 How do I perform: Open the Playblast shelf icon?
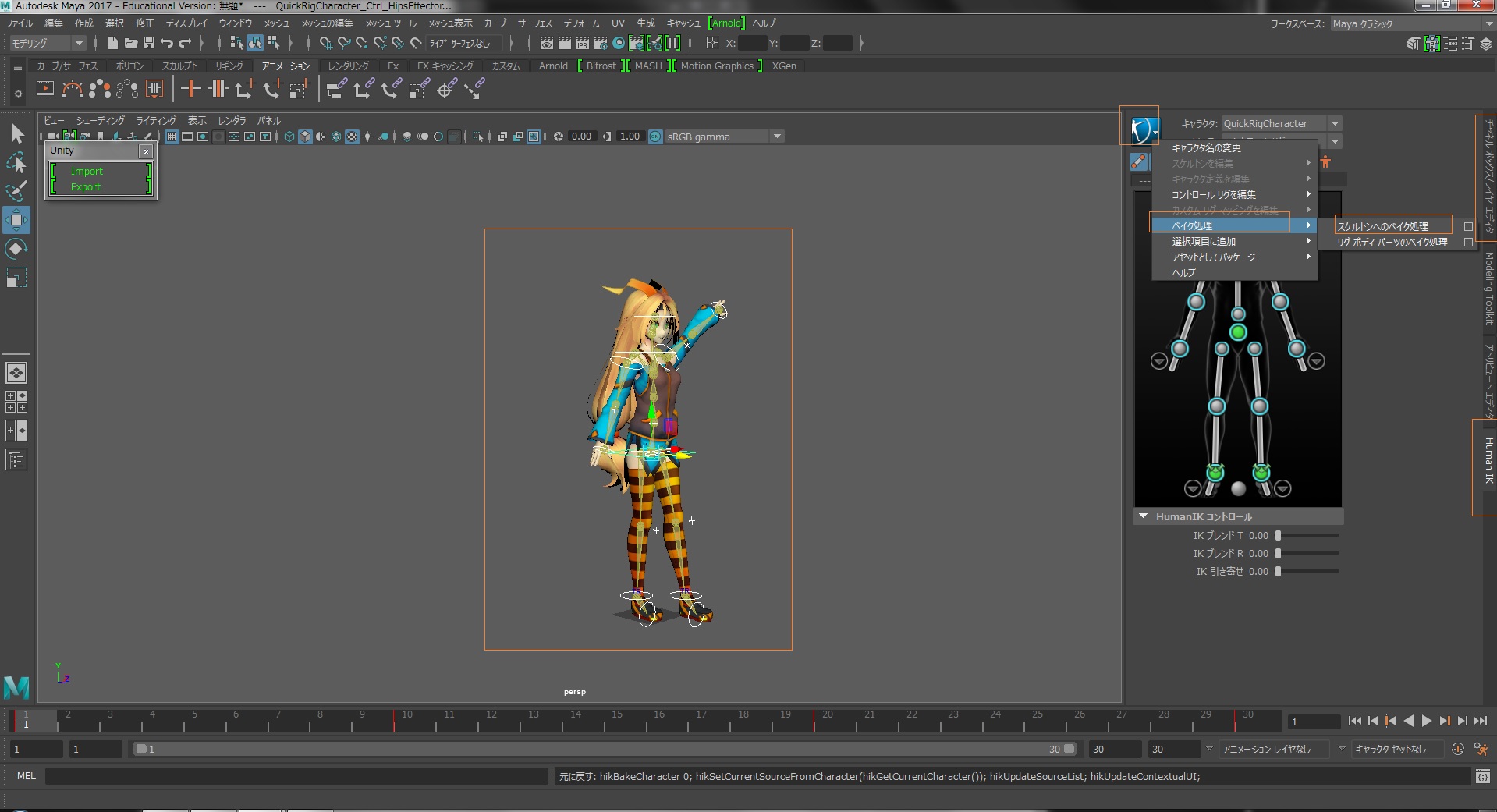tap(45, 89)
